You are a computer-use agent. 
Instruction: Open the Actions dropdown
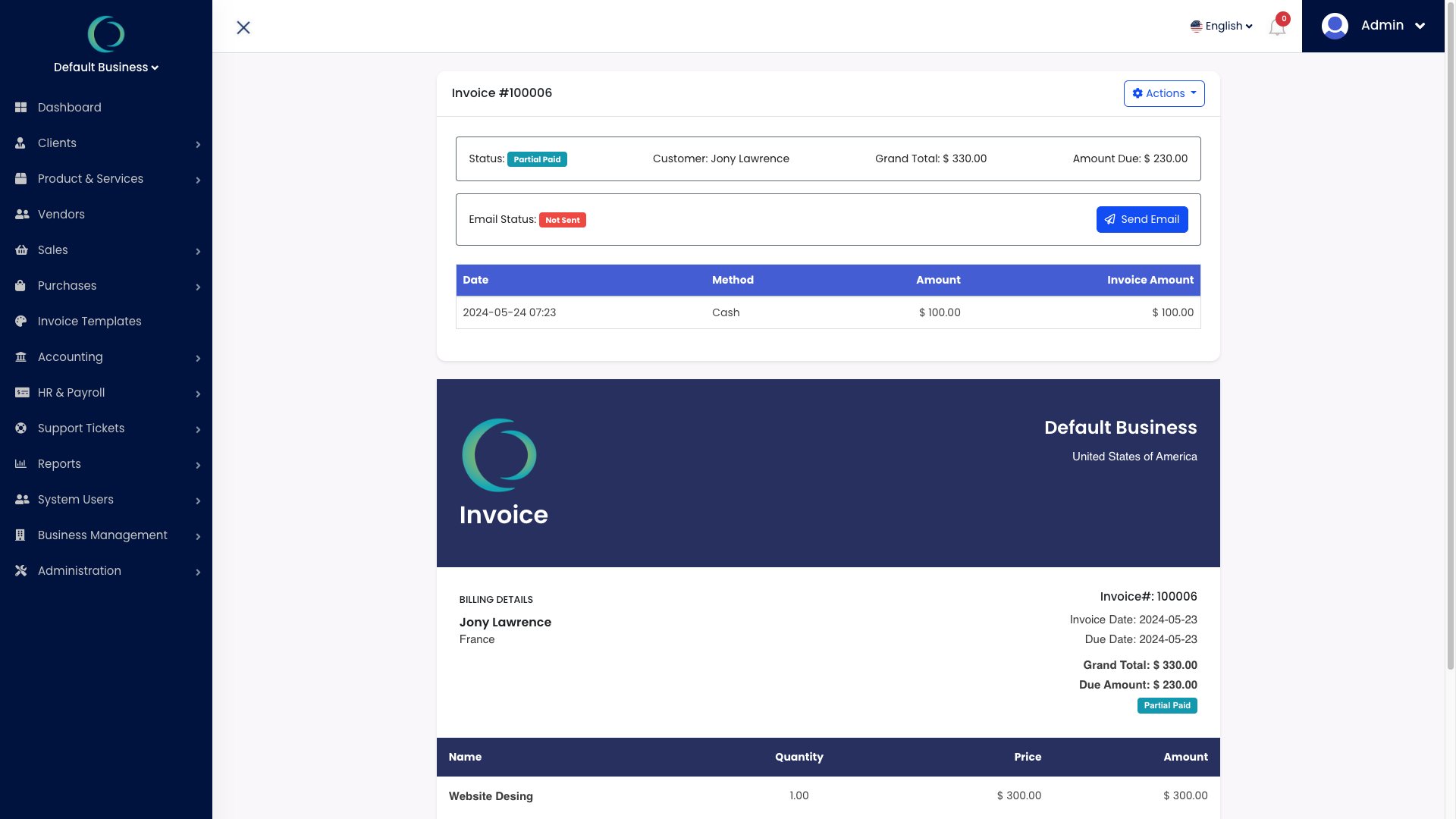pos(1164,93)
